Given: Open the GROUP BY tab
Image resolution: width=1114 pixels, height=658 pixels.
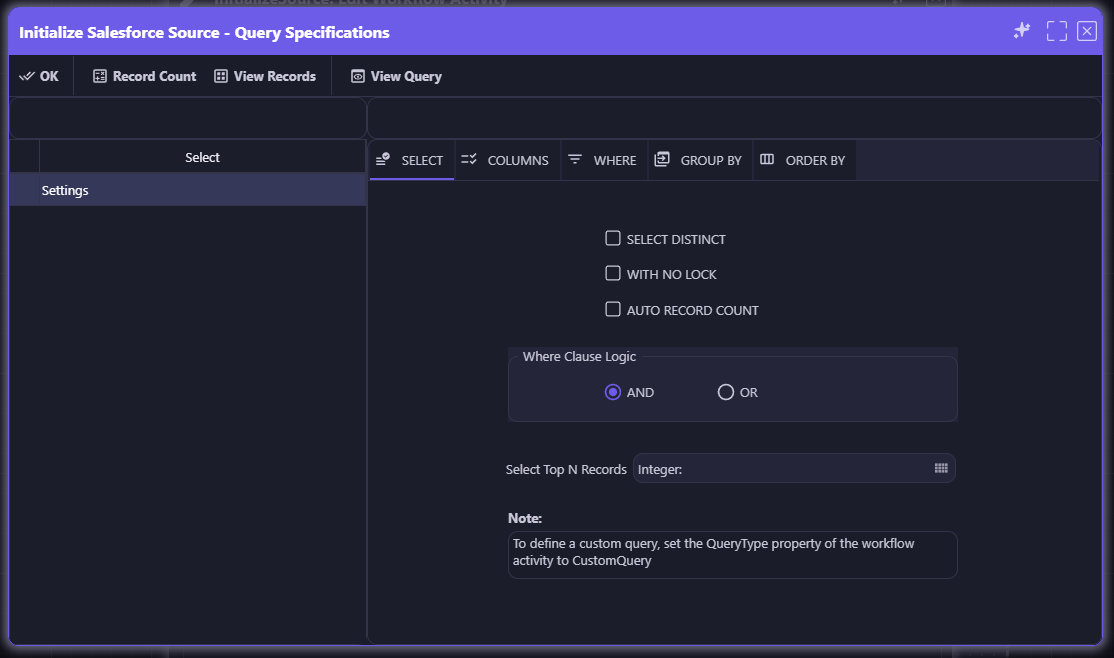Looking at the screenshot, I should 700,160.
